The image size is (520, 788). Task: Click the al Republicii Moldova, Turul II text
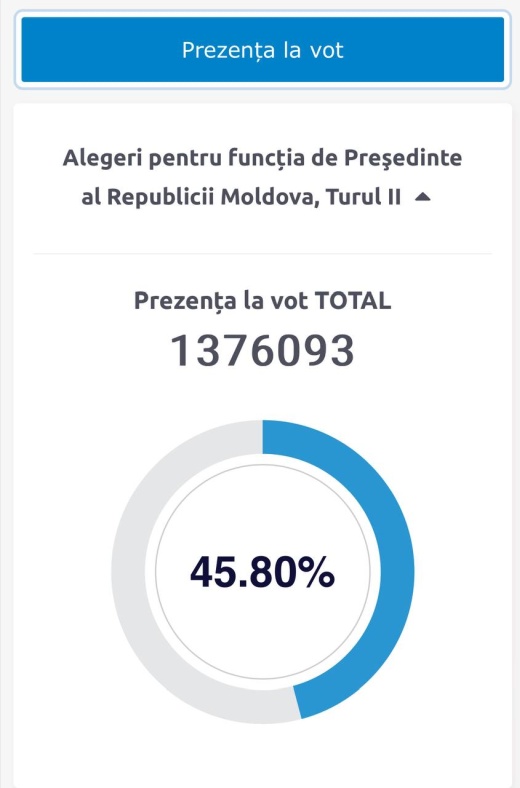[x=241, y=196]
